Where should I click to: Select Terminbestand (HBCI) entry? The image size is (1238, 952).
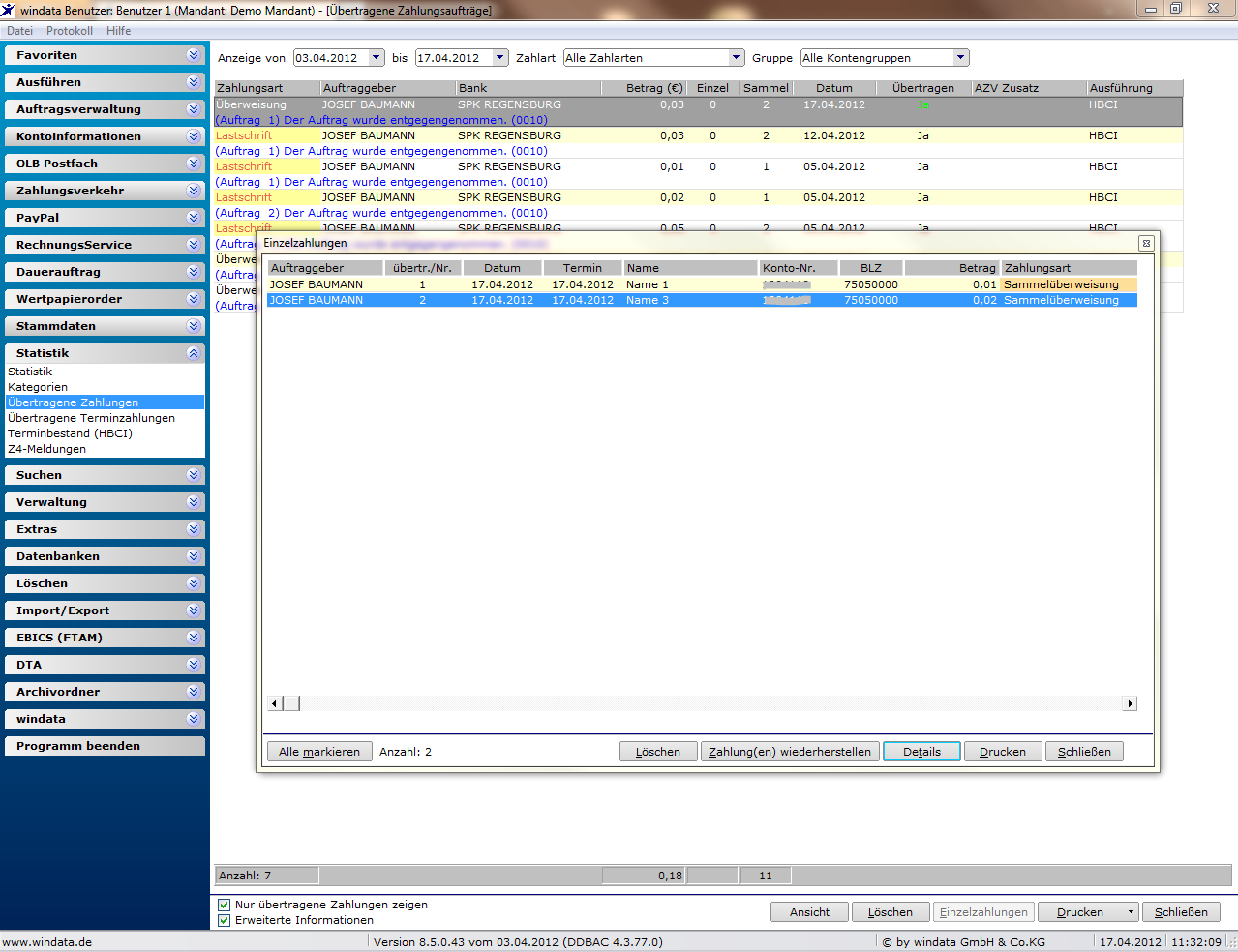tap(70, 433)
